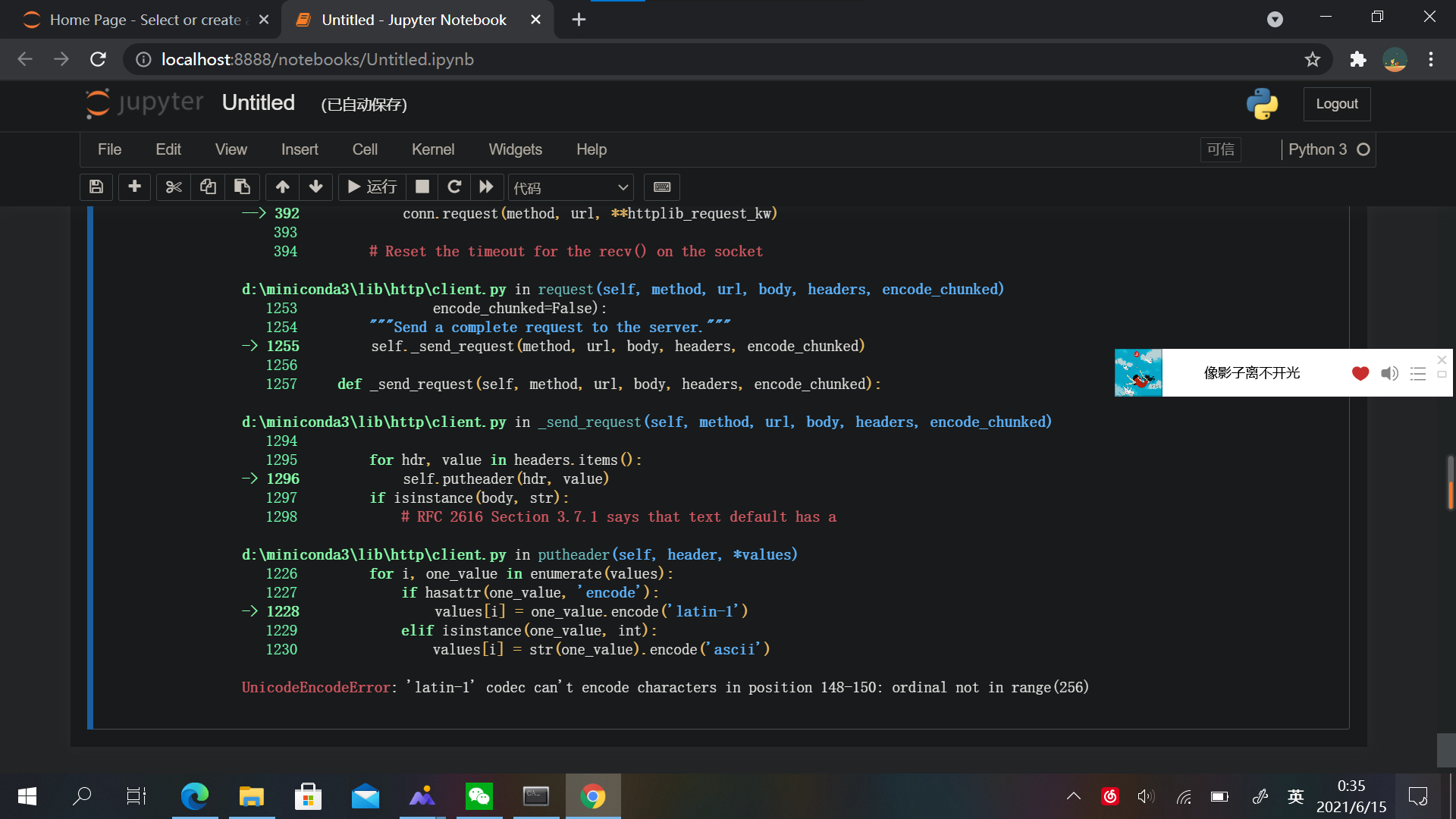Image resolution: width=1456 pixels, height=819 pixels.
Task: Adjust volume in the music mini player
Action: [x=1389, y=373]
